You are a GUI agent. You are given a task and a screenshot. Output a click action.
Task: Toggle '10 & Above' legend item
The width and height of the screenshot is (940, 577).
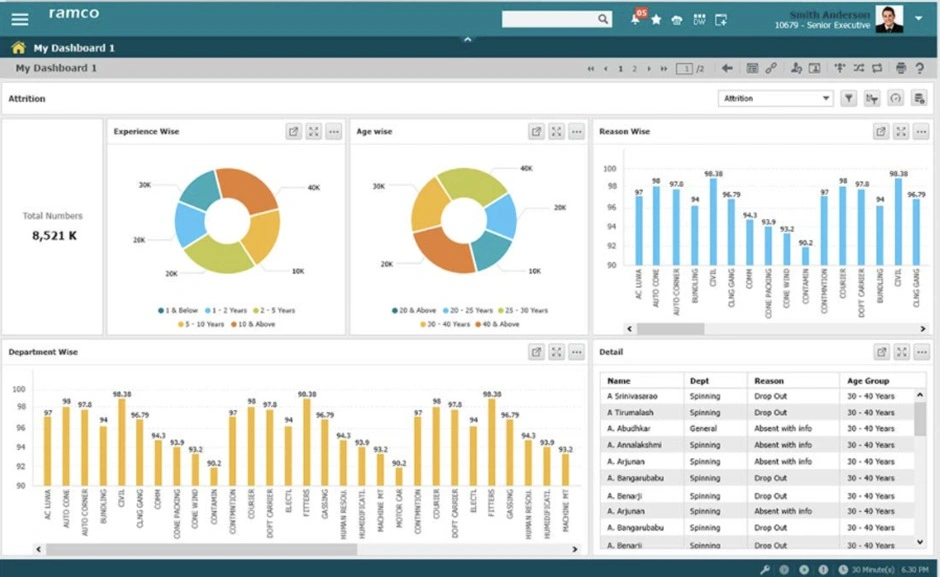click(x=253, y=324)
